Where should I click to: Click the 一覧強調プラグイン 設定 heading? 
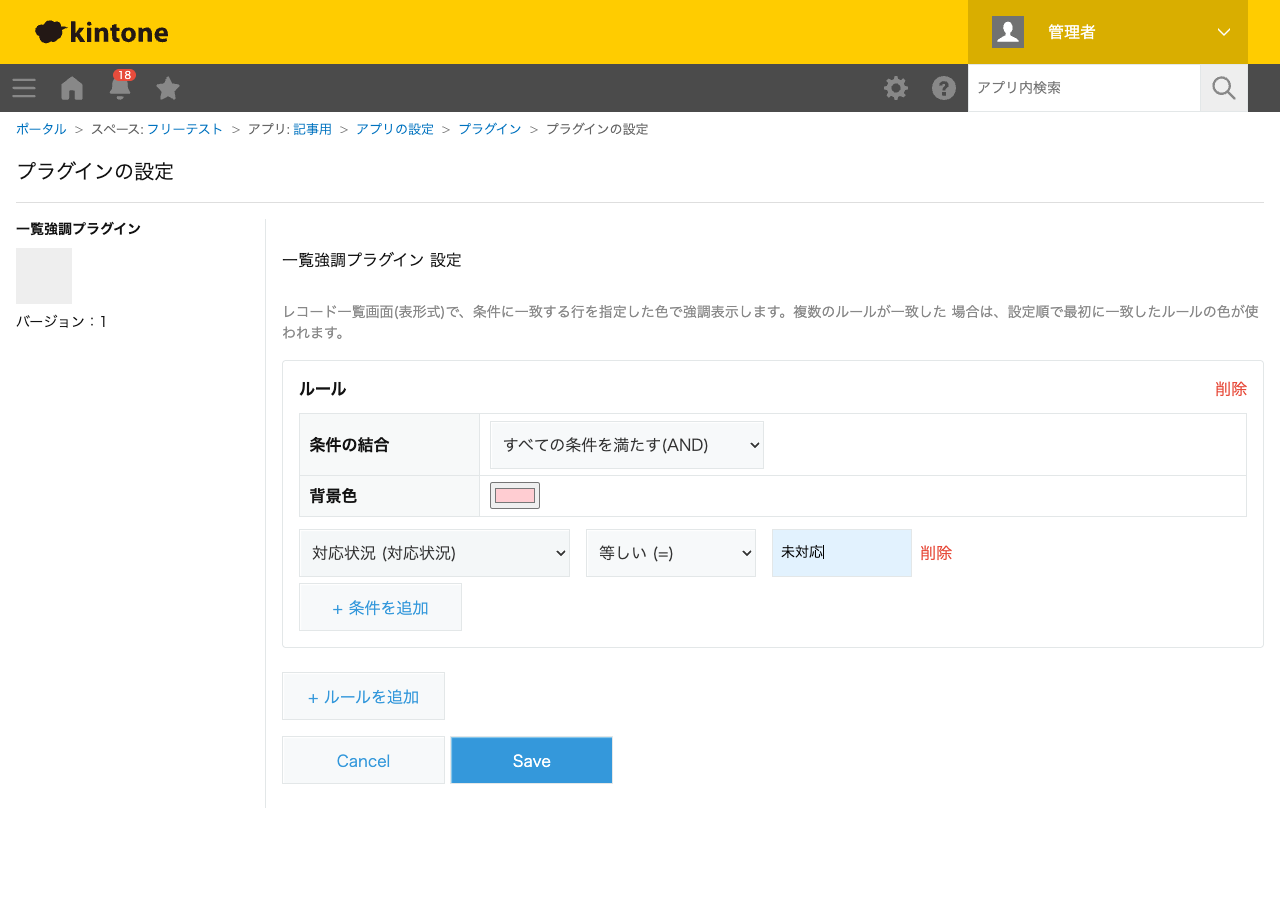point(372,260)
